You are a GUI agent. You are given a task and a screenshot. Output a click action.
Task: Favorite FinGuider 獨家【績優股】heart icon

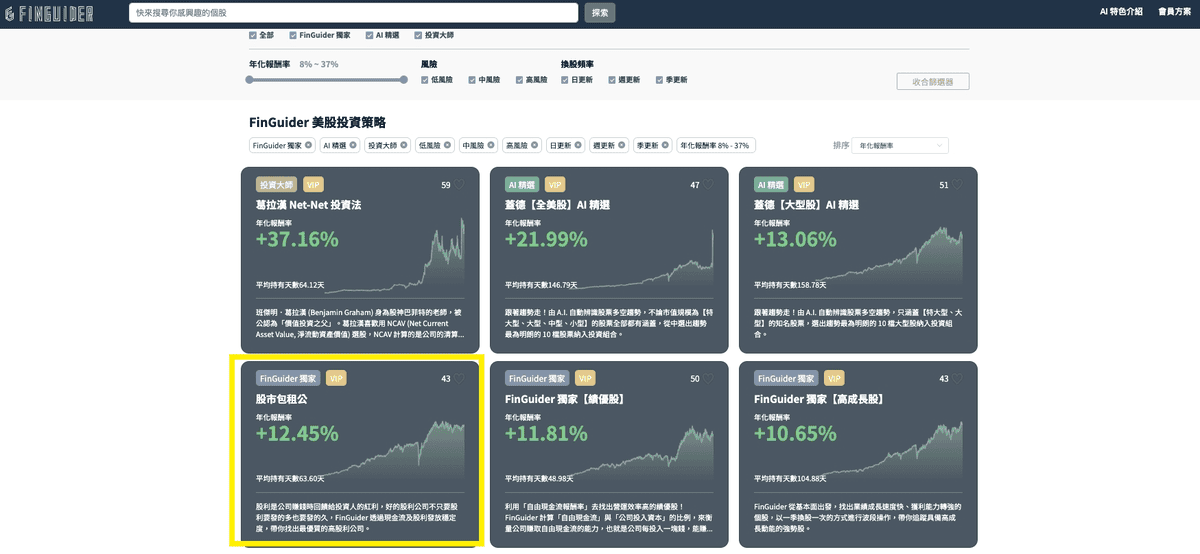pos(708,379)
